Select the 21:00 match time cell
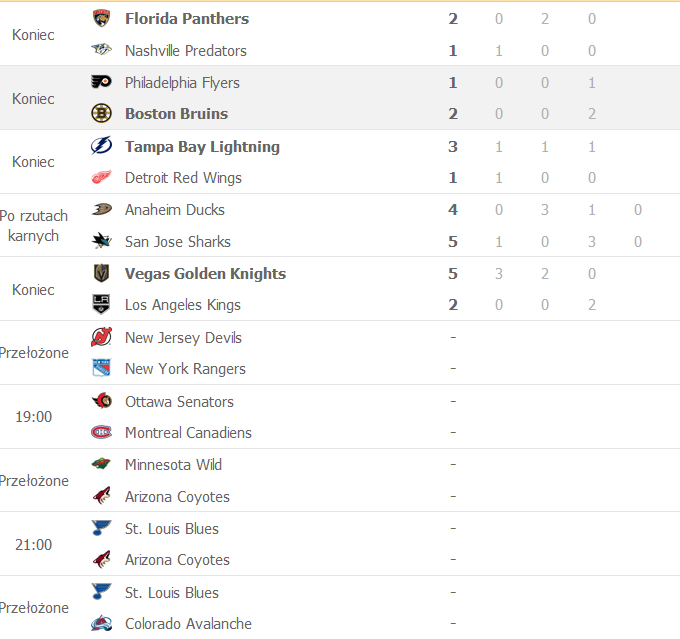The image size is (680, 639). (x=34, y=544)
